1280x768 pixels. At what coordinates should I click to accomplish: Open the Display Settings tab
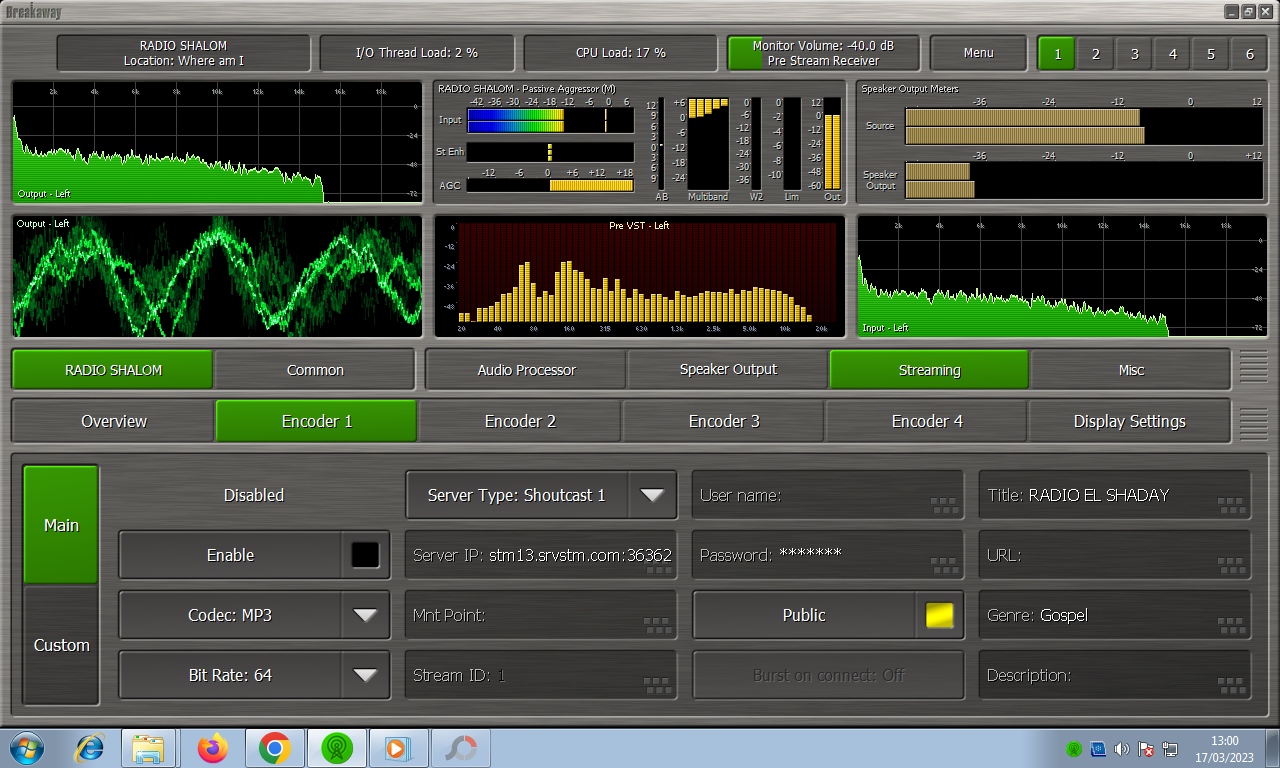tap(1129, 421)
